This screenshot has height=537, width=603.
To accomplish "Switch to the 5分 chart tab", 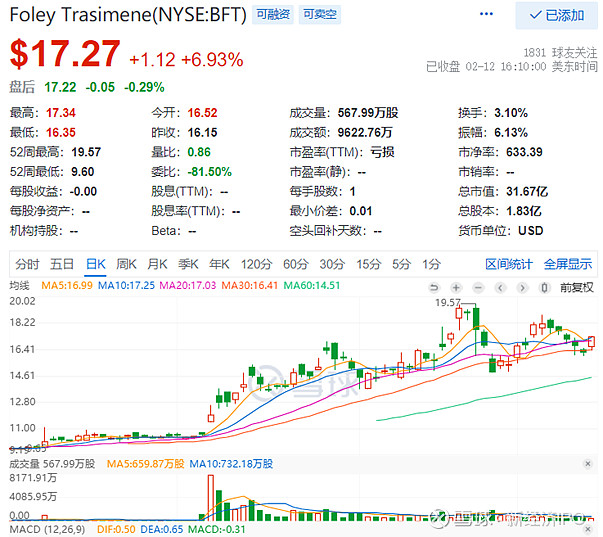I will (x=401, y=264).
